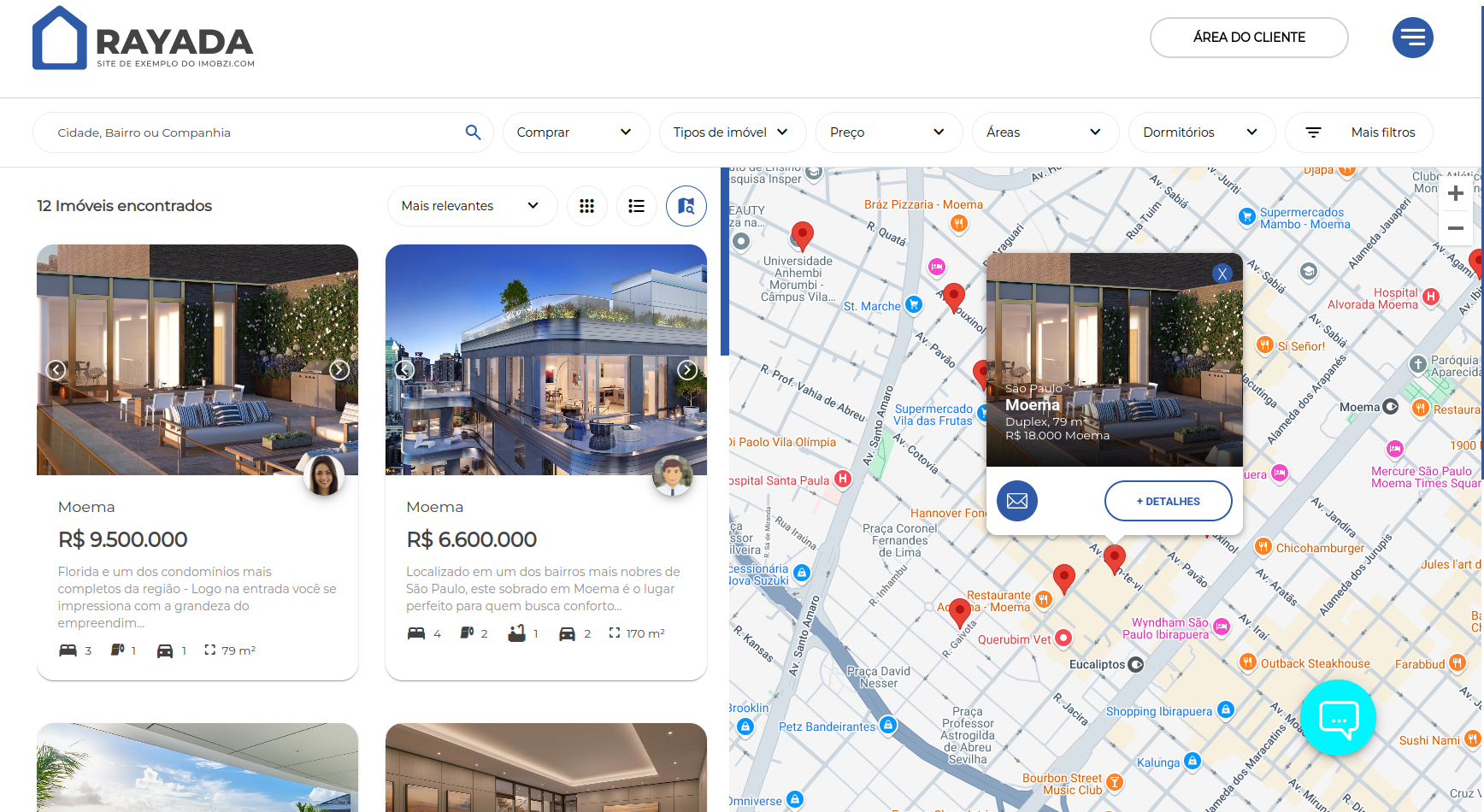
Task: Show next photo on R$ 6.600.000 card
Action: (687, 370)
